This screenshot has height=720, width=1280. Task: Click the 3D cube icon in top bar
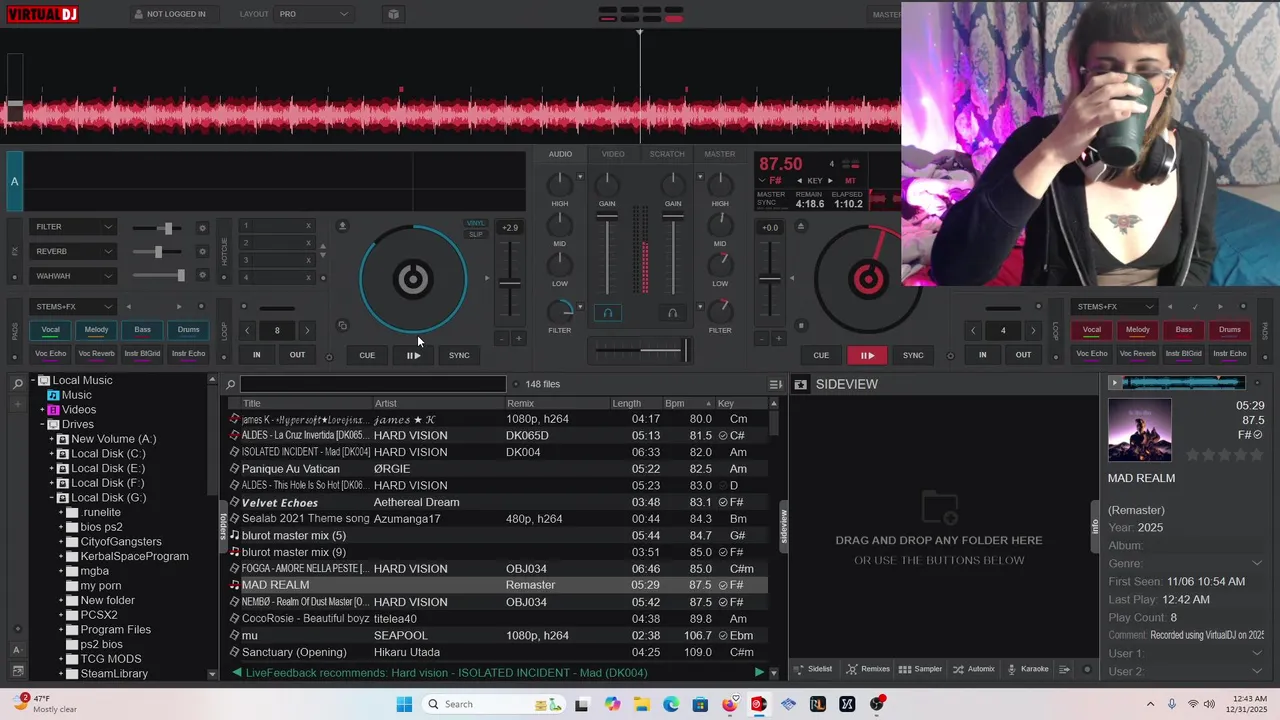point(393,14)
